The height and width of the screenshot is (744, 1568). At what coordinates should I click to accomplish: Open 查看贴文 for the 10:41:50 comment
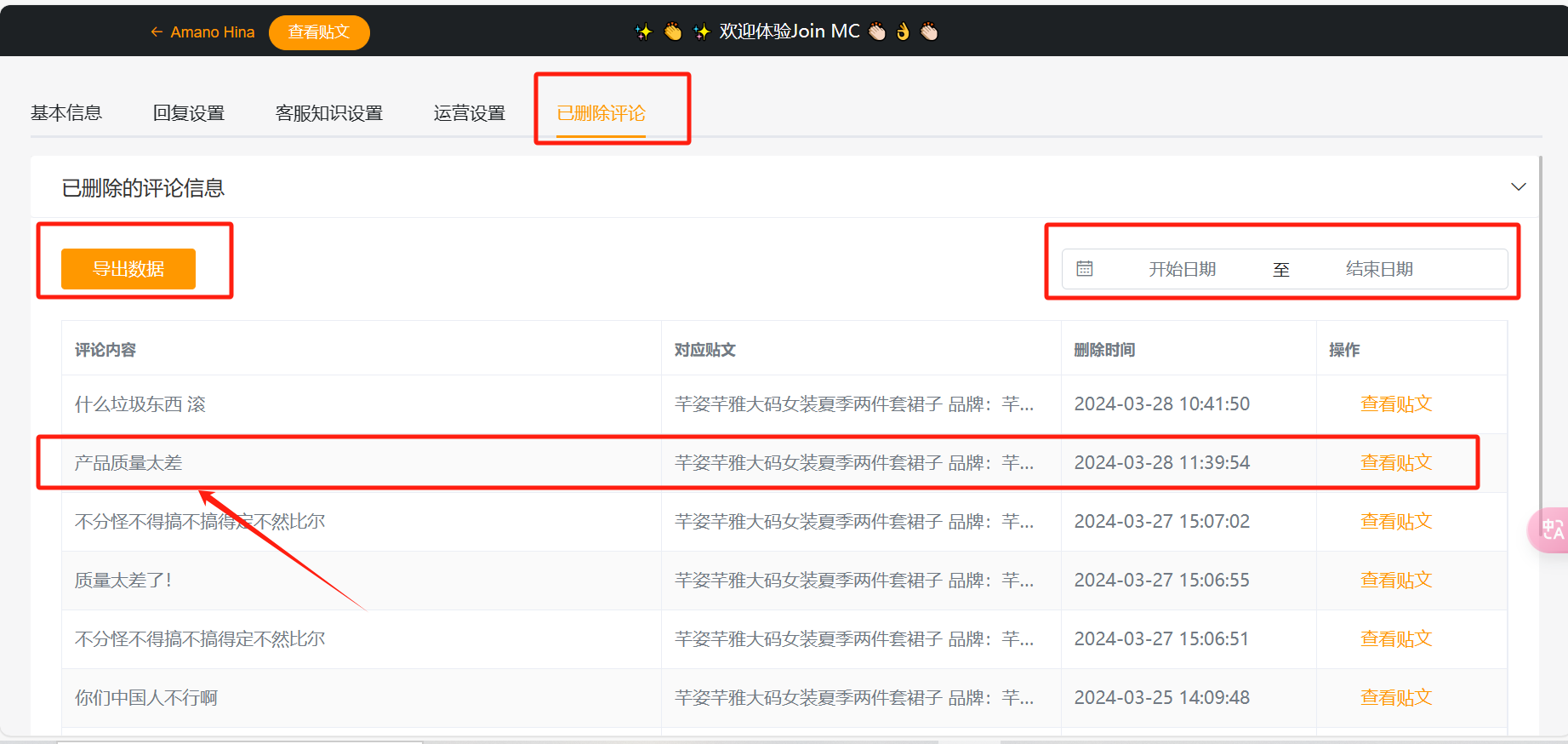point(1395,404)
